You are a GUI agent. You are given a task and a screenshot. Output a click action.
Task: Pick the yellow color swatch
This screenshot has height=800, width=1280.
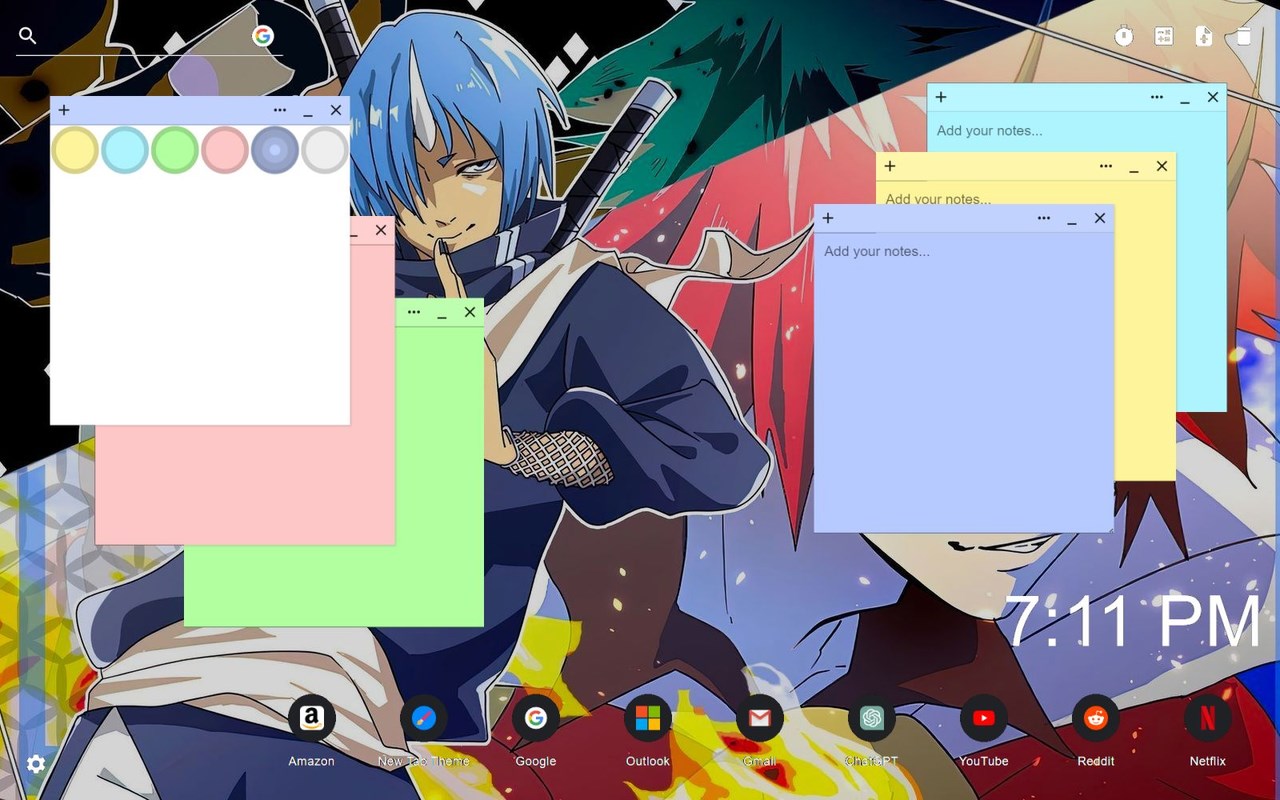[x=75, y=150]
